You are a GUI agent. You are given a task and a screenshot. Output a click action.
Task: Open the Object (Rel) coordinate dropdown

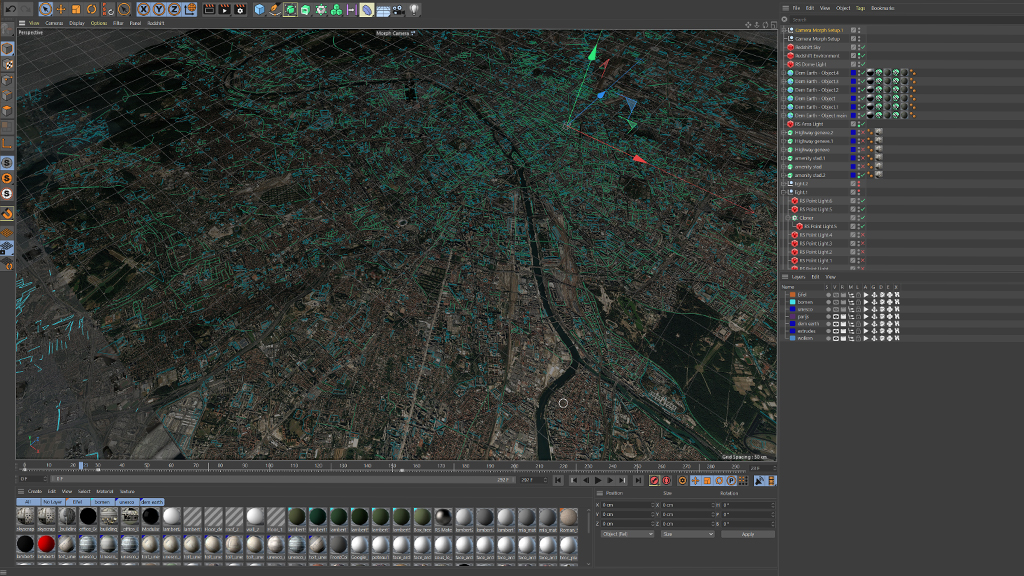tap(627, 534)
